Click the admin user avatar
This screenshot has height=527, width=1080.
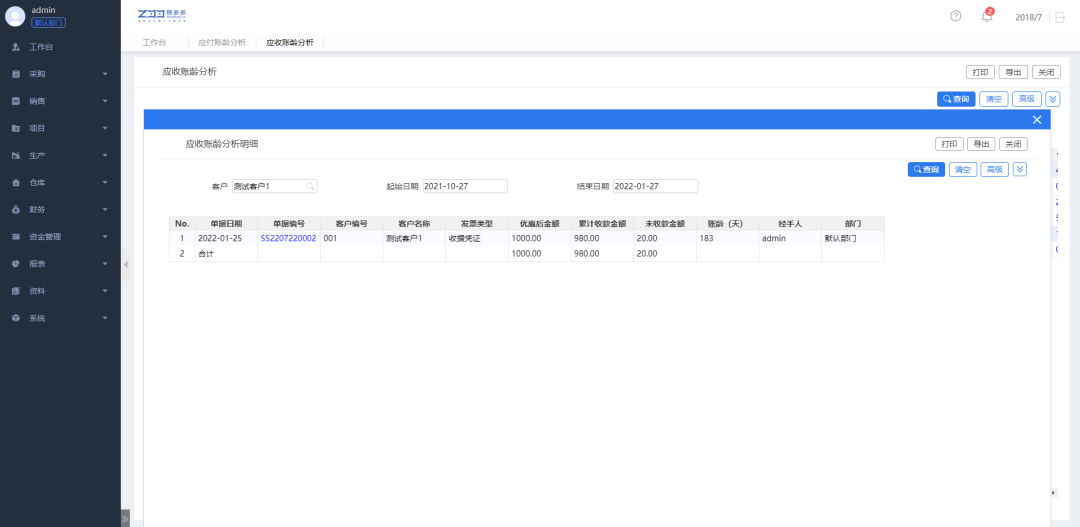coord(15,16)
